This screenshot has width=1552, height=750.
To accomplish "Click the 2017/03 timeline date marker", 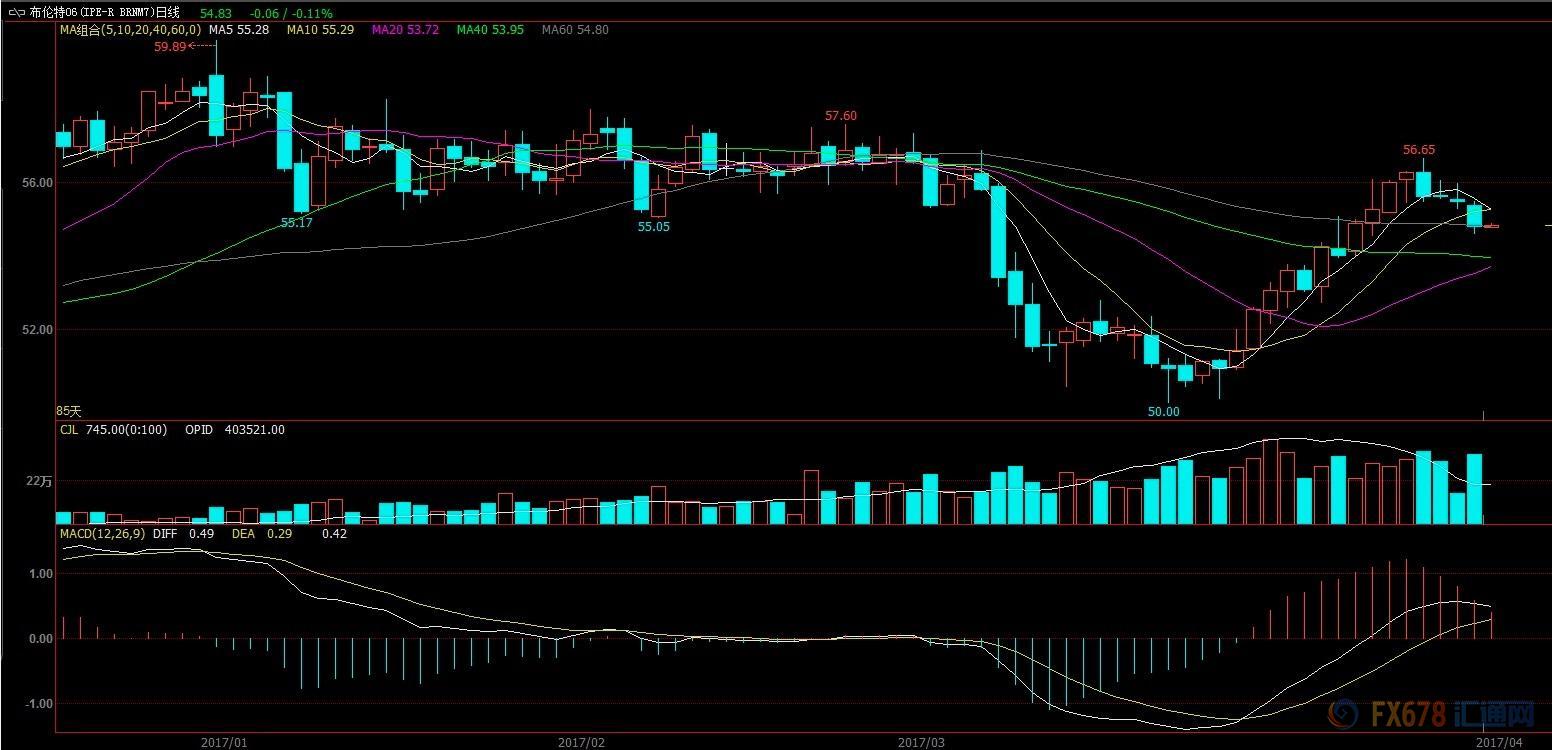I will click(921, 742).
